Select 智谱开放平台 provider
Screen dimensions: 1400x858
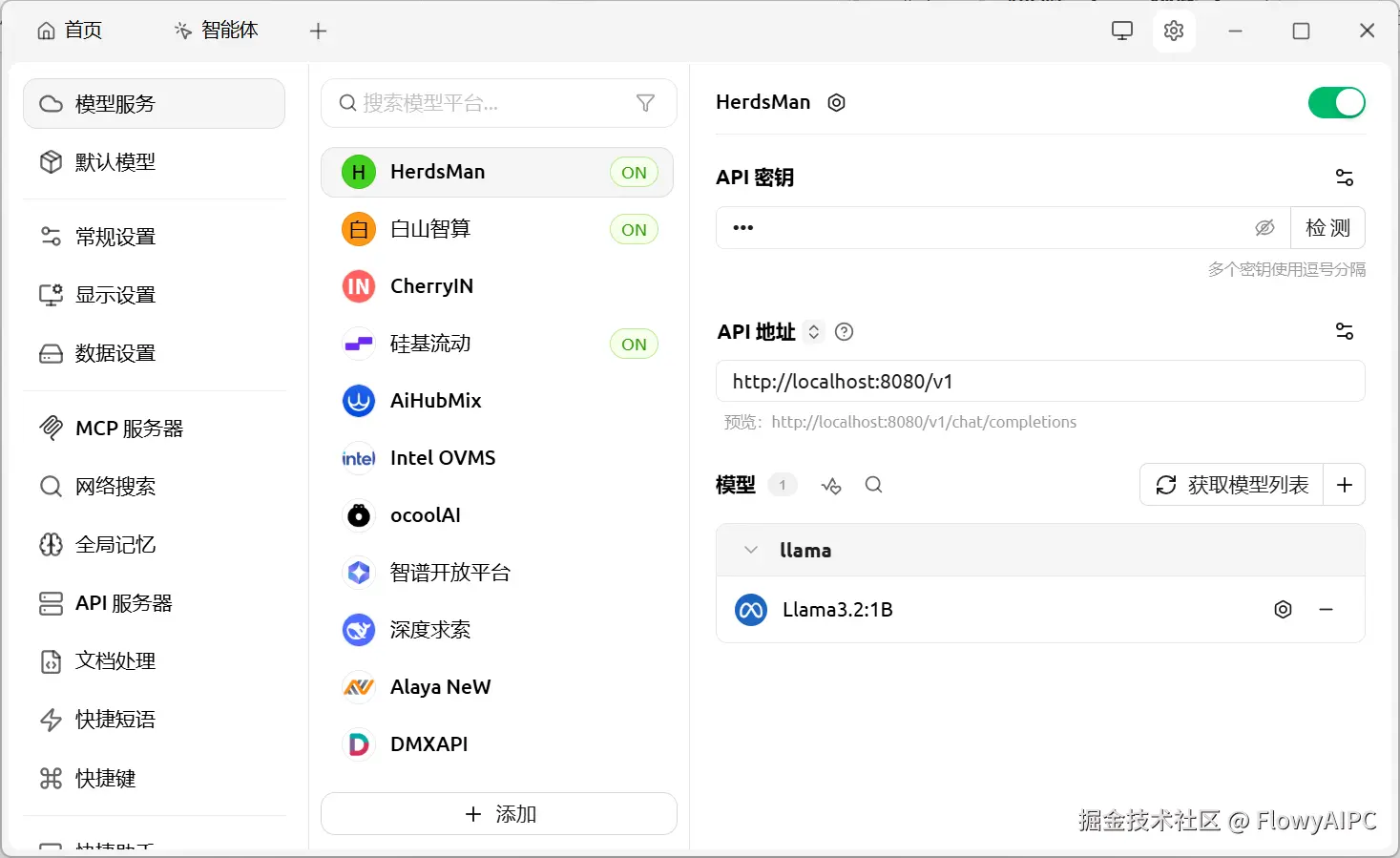[497, 573]
